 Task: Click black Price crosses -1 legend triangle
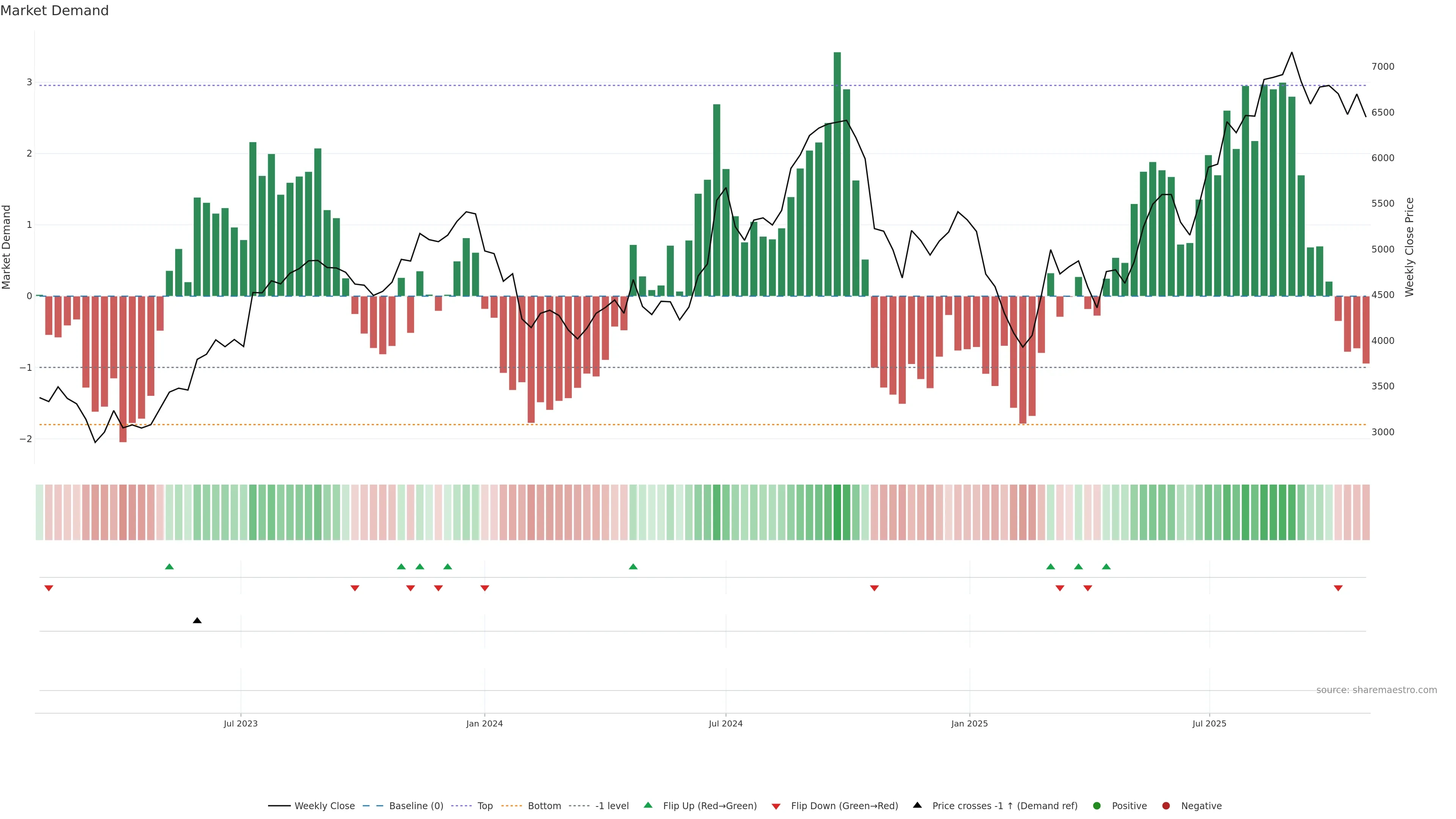click(x=917, y=805)
